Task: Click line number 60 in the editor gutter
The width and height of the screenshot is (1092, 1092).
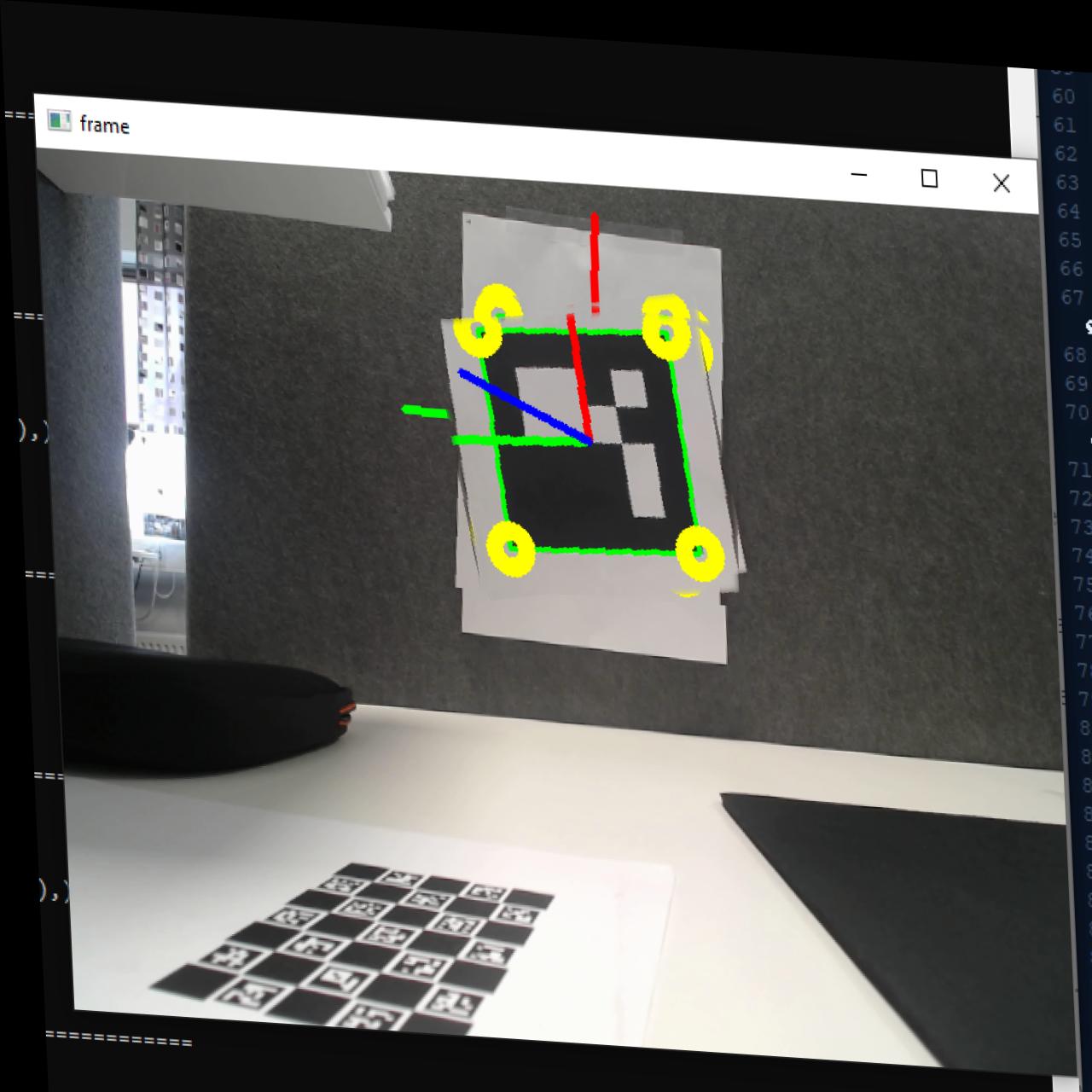Action: pyautogui.click(x=1063, y=96)
